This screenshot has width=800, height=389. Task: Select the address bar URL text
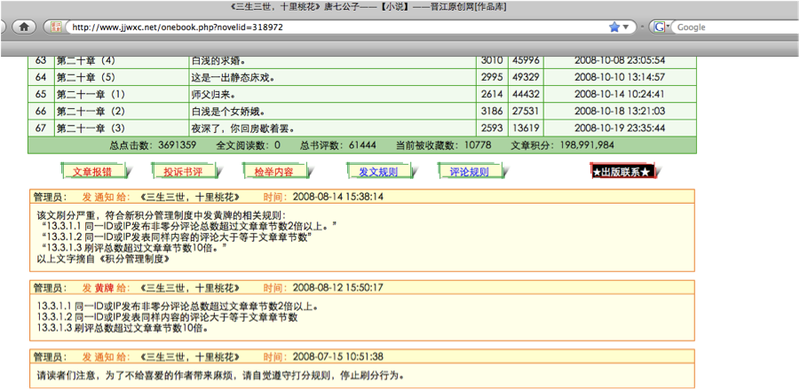click(178, 28)
